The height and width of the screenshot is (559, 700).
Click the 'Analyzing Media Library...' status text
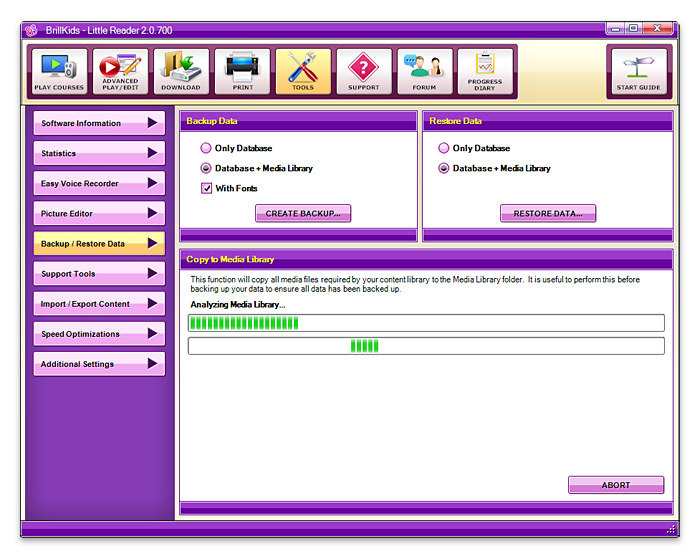[238, 305]
